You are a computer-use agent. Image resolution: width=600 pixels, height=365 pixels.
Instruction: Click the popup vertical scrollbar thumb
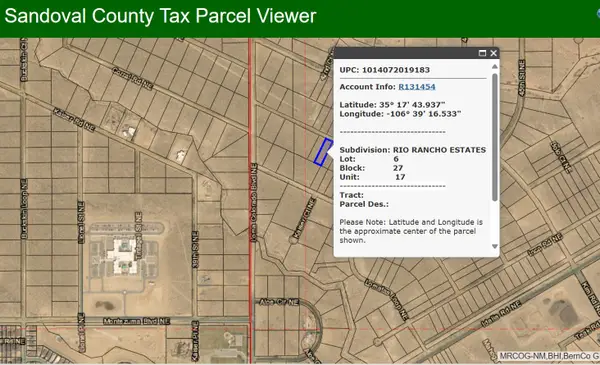pyautogui.click(x=495, y=137)
